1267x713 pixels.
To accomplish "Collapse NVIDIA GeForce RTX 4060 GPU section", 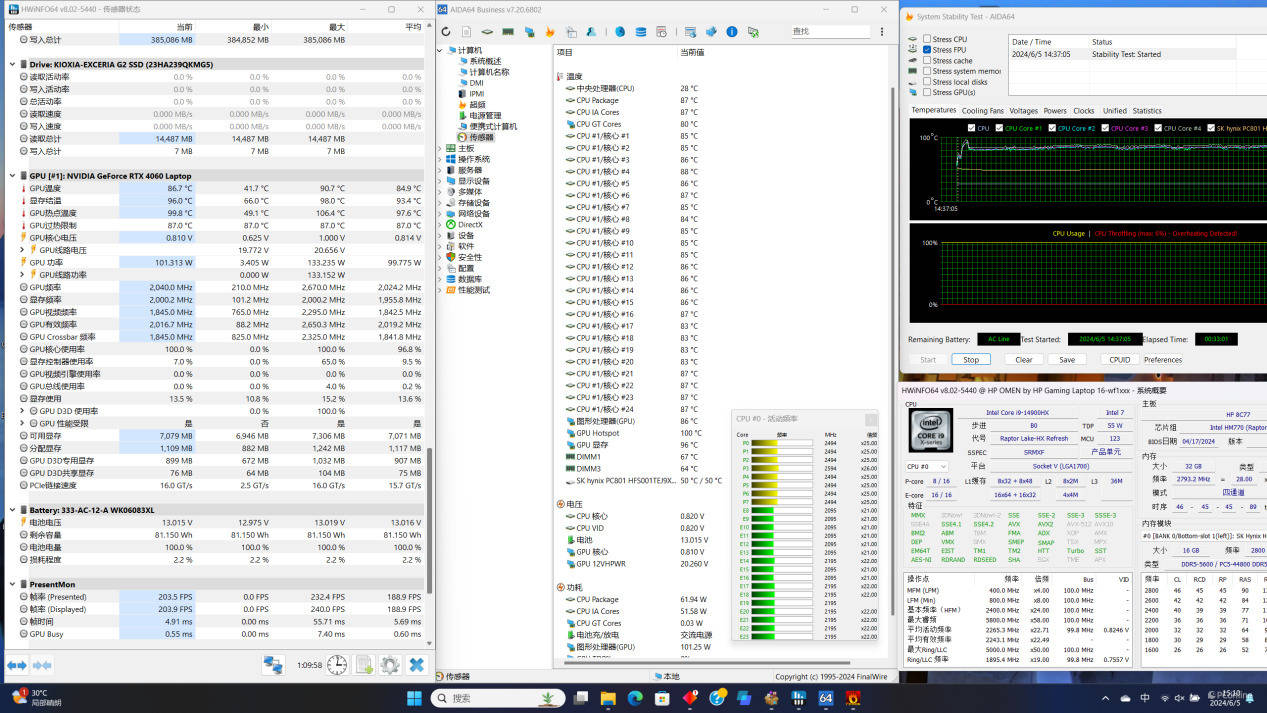I will (13, 176).
